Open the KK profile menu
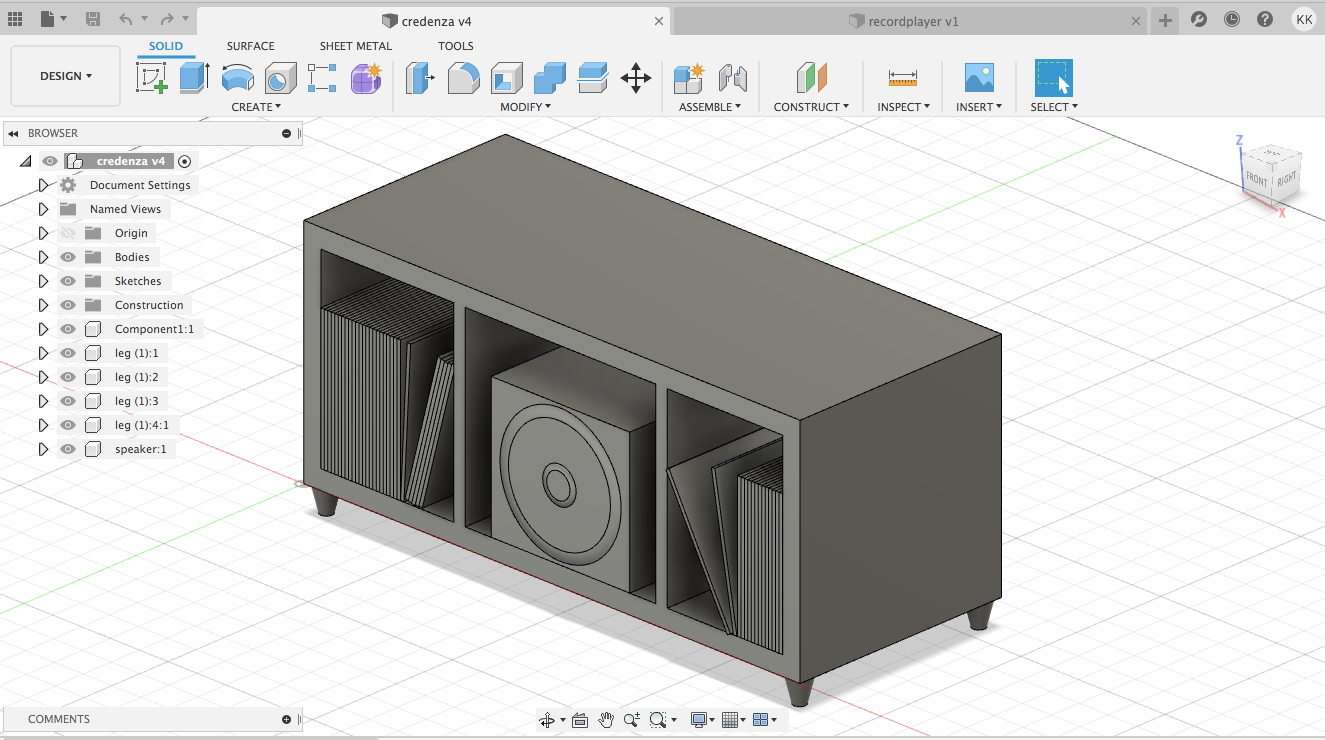The height and width of the screenshot is (740, 1325). pyautogui.click(x=1303, y=19)
